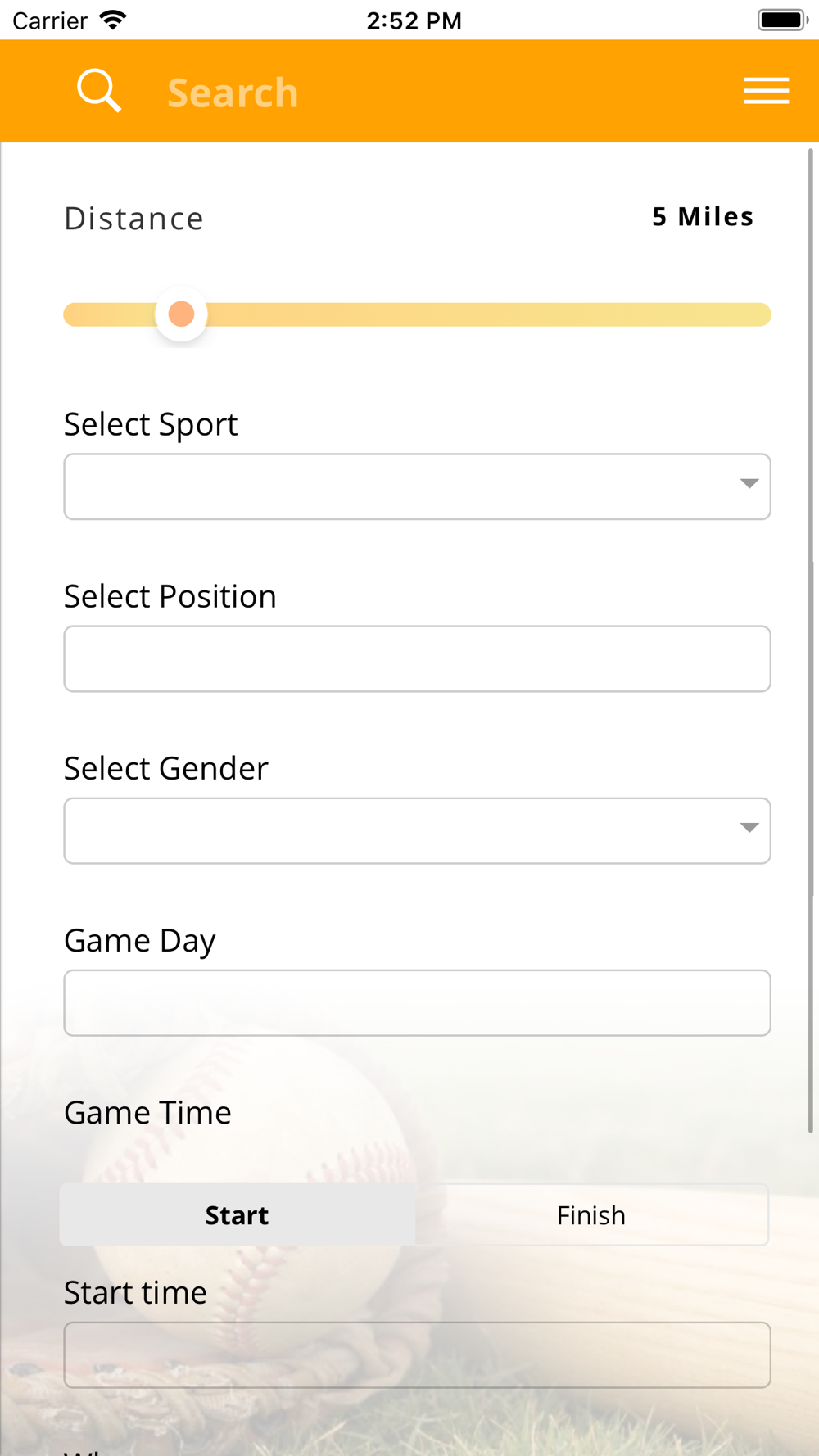This screenshot has height=1456, width=819.
Task: Switch to the Finish time segment
Action: pos(591,1215)
